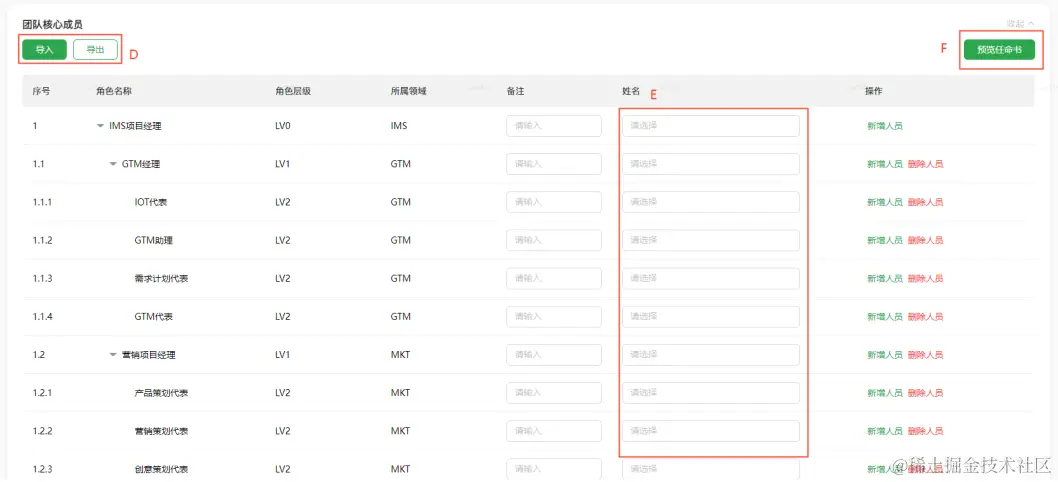This screenshot has width=1058, height=482.
Task: Click the 角色名称 column header
Action: click(113, 91)
